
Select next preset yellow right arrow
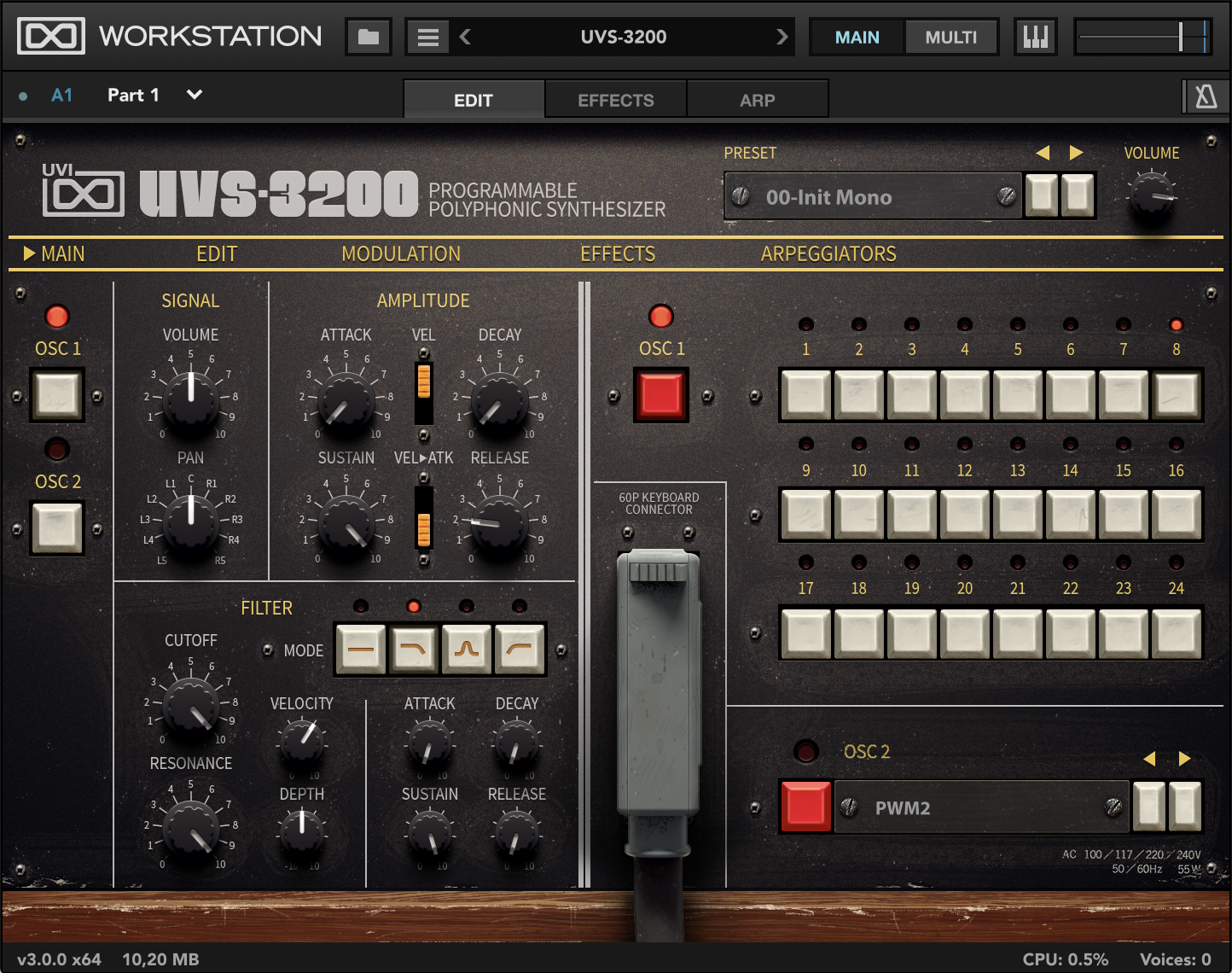point(1077,153)
